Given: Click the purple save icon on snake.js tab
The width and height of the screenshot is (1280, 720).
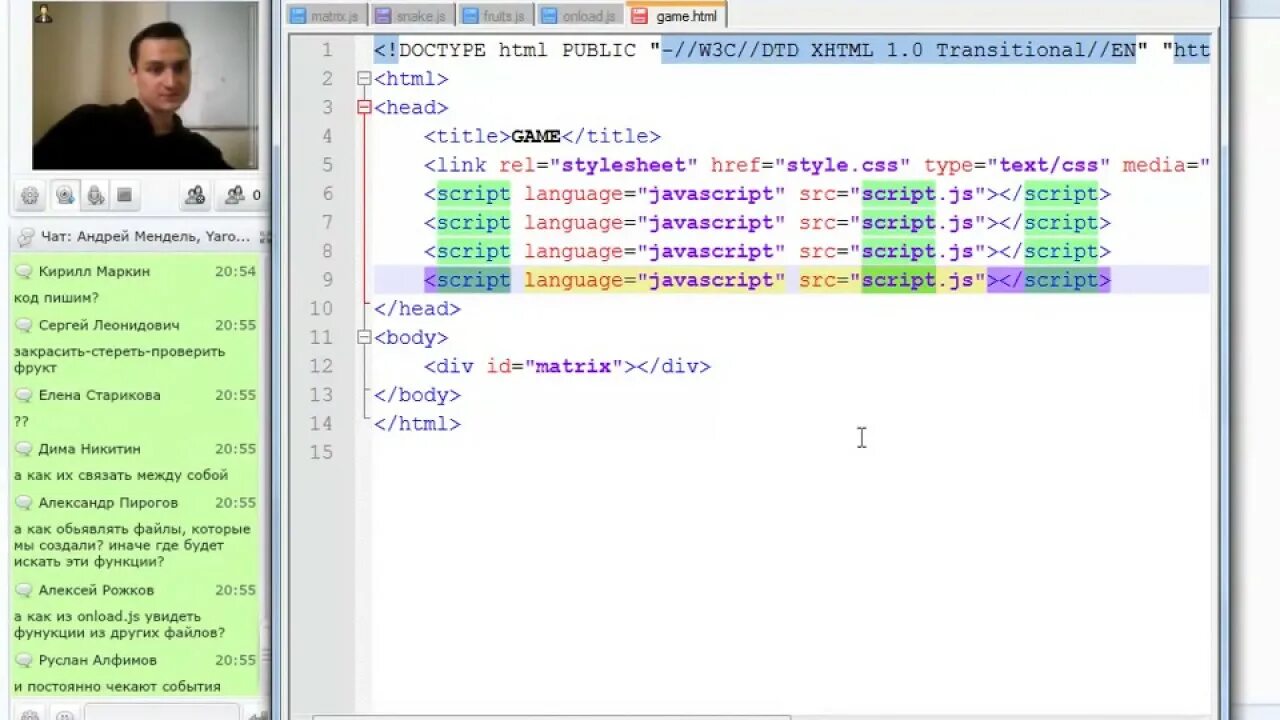Looking at the screenshot, I should [x=383, y=16].
